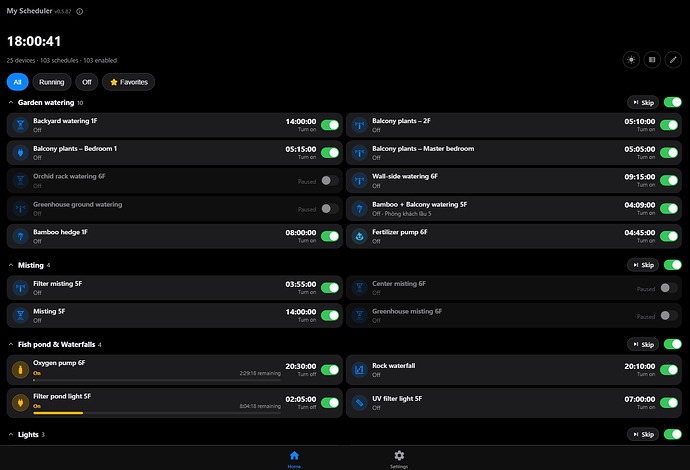Turn off the Filter pond light 5F toggle
This screenshot has height=470, width=690.
(330, 403)
